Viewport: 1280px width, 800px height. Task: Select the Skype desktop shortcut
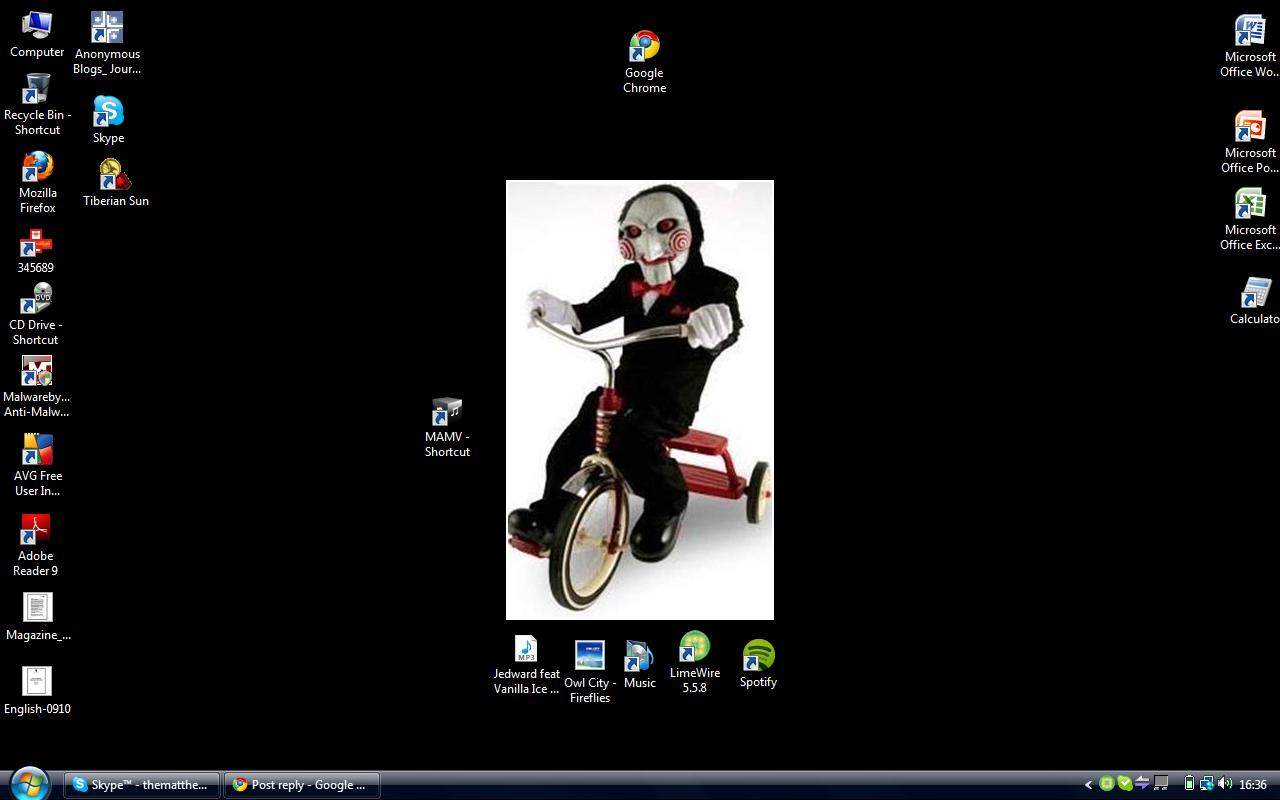point(108,120)
